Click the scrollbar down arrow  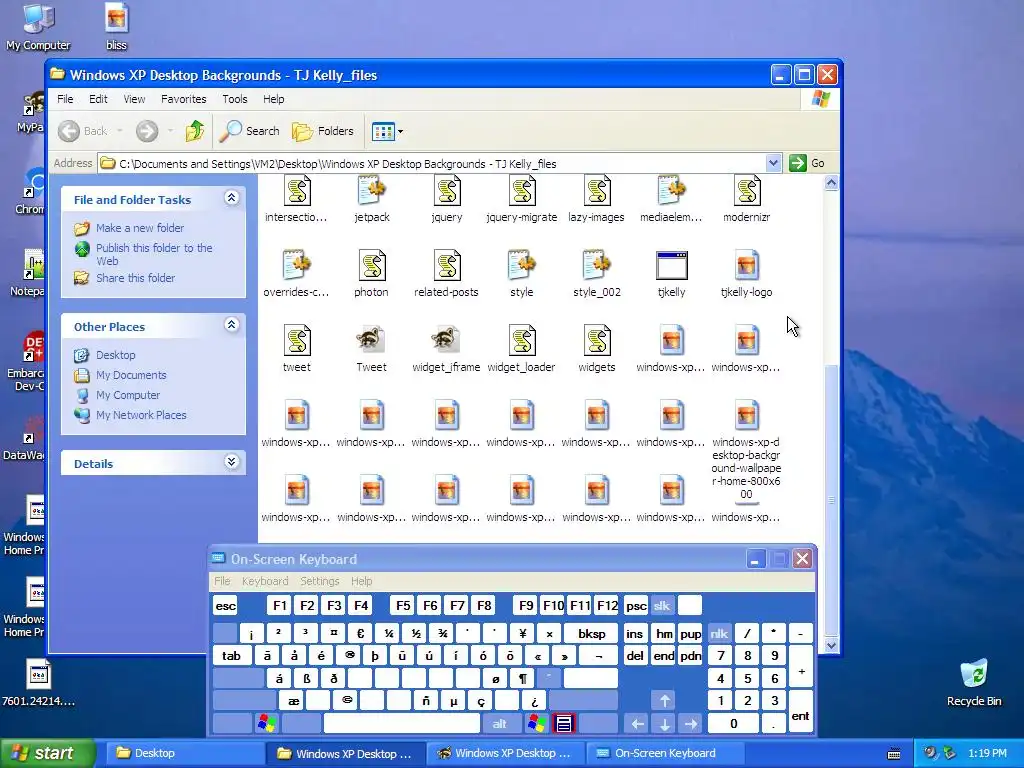click(831, 645)
